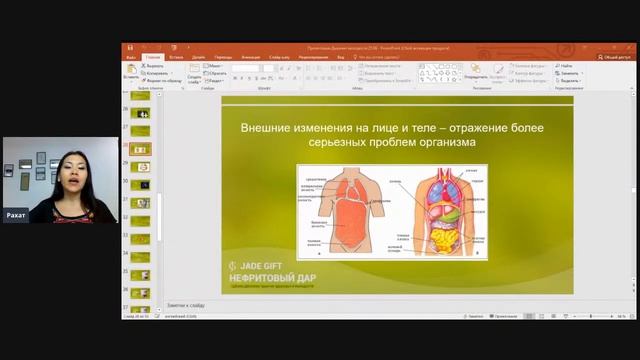Switch to the Design (Дизайн) tab
Viewport: 640px width, 360px height.
[198, 58]
